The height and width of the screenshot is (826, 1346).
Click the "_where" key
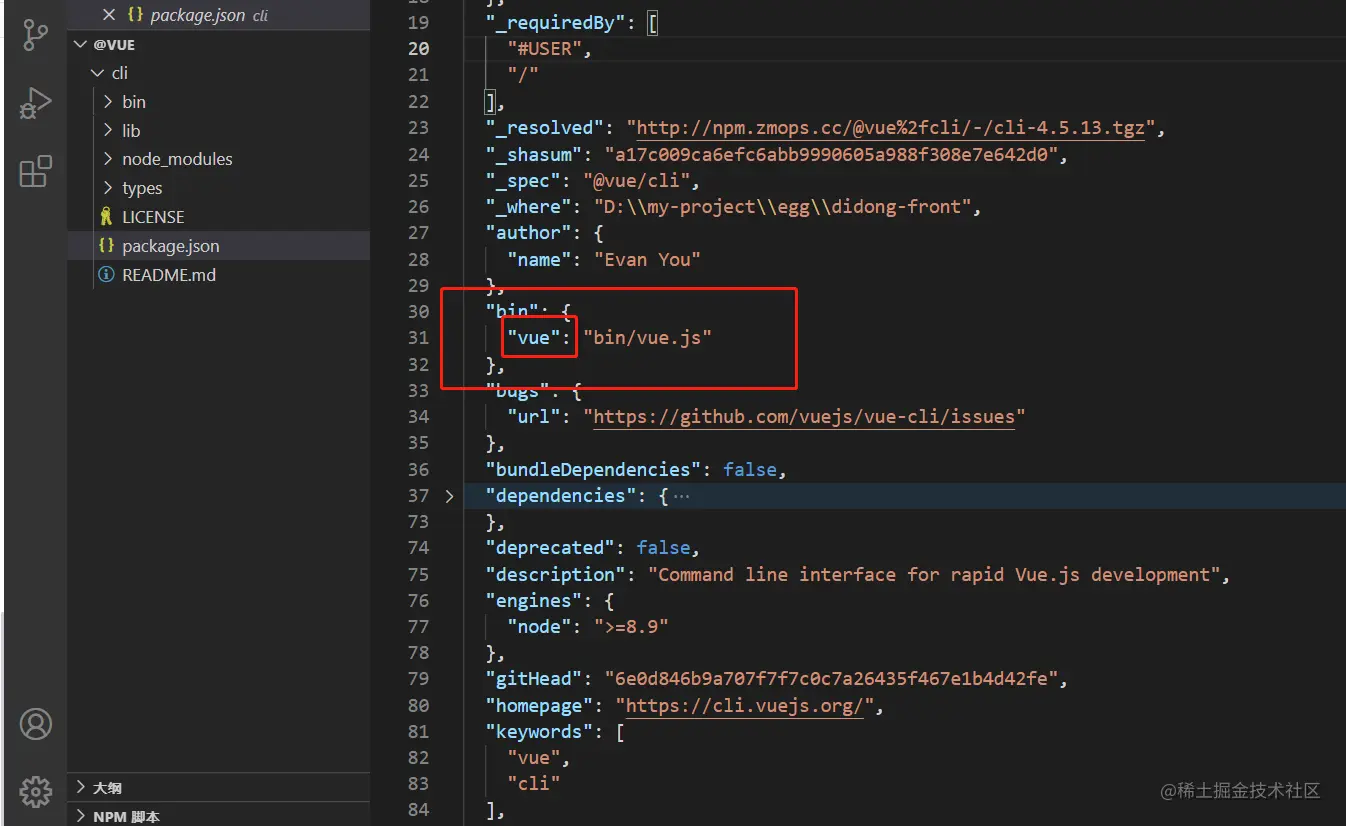pos(528,206)
